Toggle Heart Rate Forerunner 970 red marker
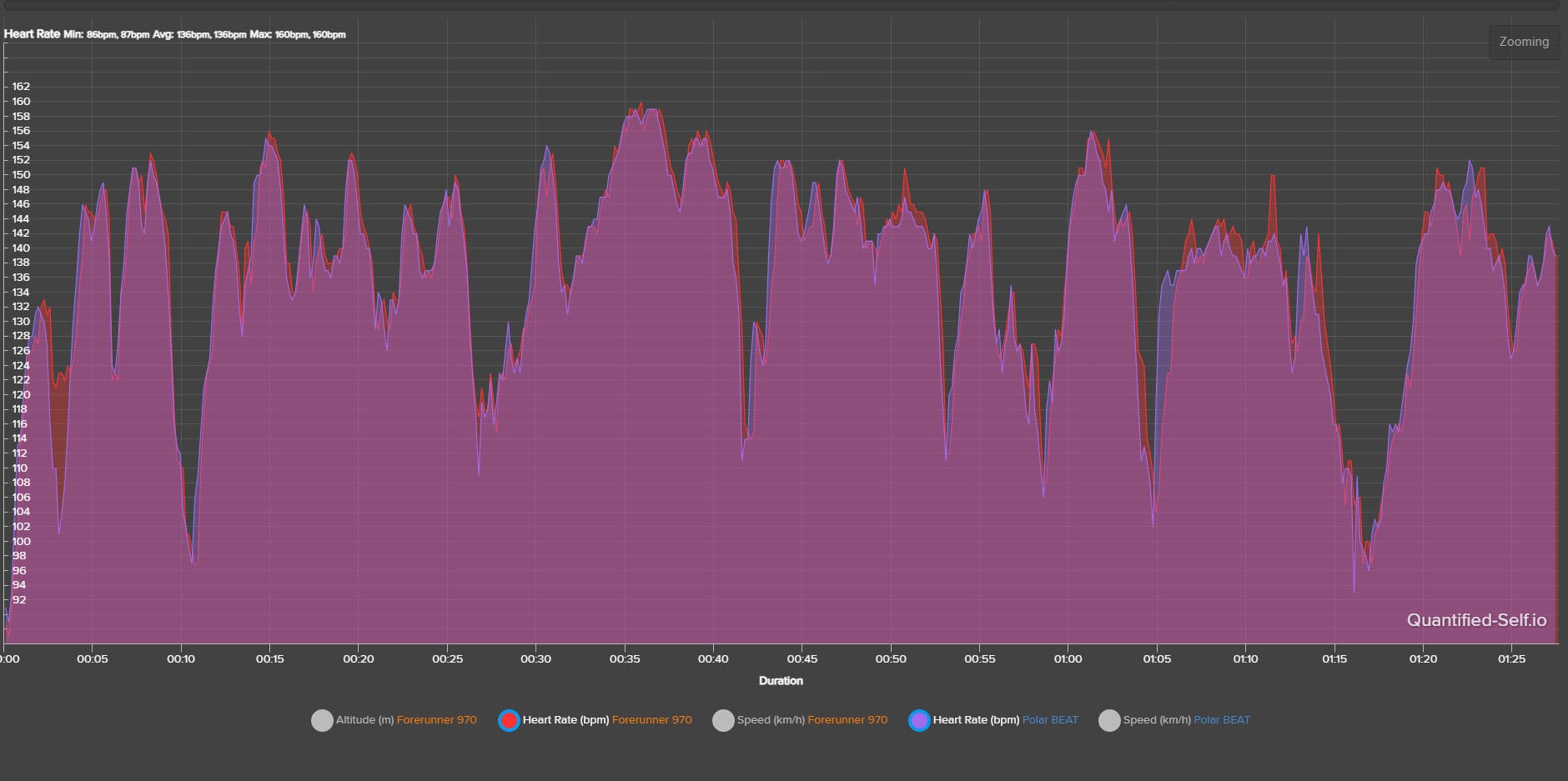1568x781 pixels. coord(509,720)
